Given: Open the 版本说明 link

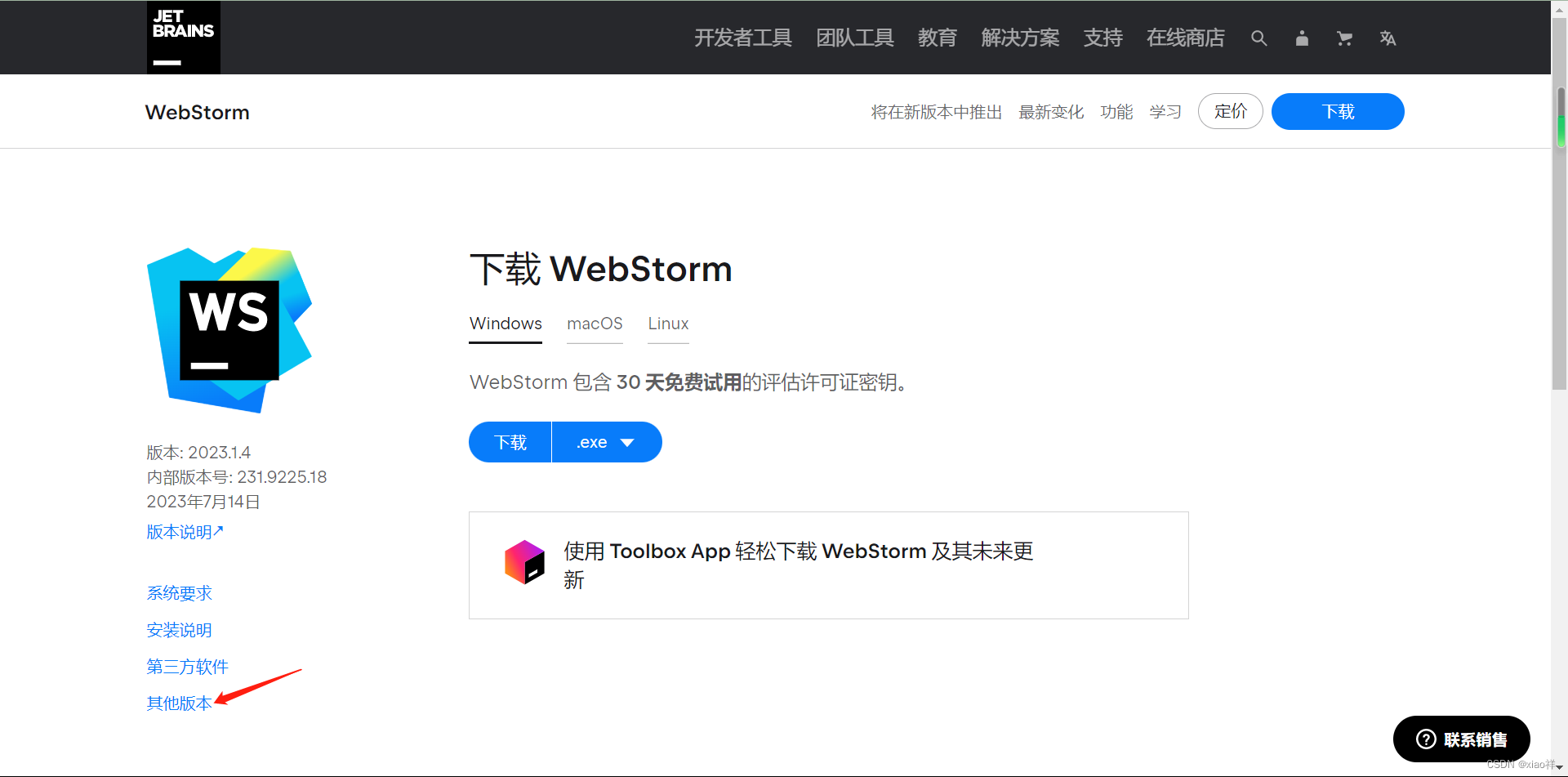Looking at the screenshot, I should (185, 532).
